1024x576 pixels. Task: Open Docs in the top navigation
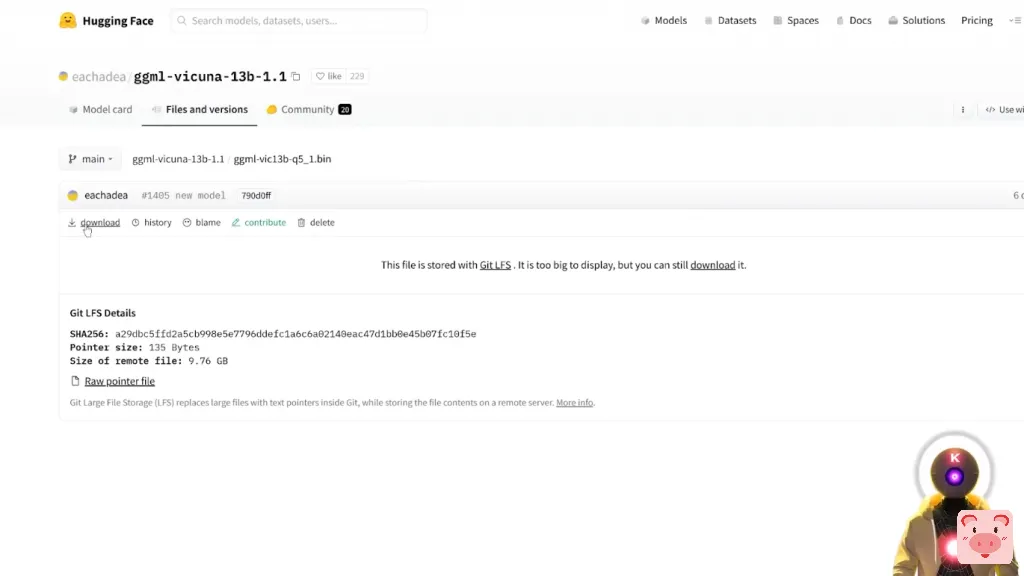tap(860, 20)
